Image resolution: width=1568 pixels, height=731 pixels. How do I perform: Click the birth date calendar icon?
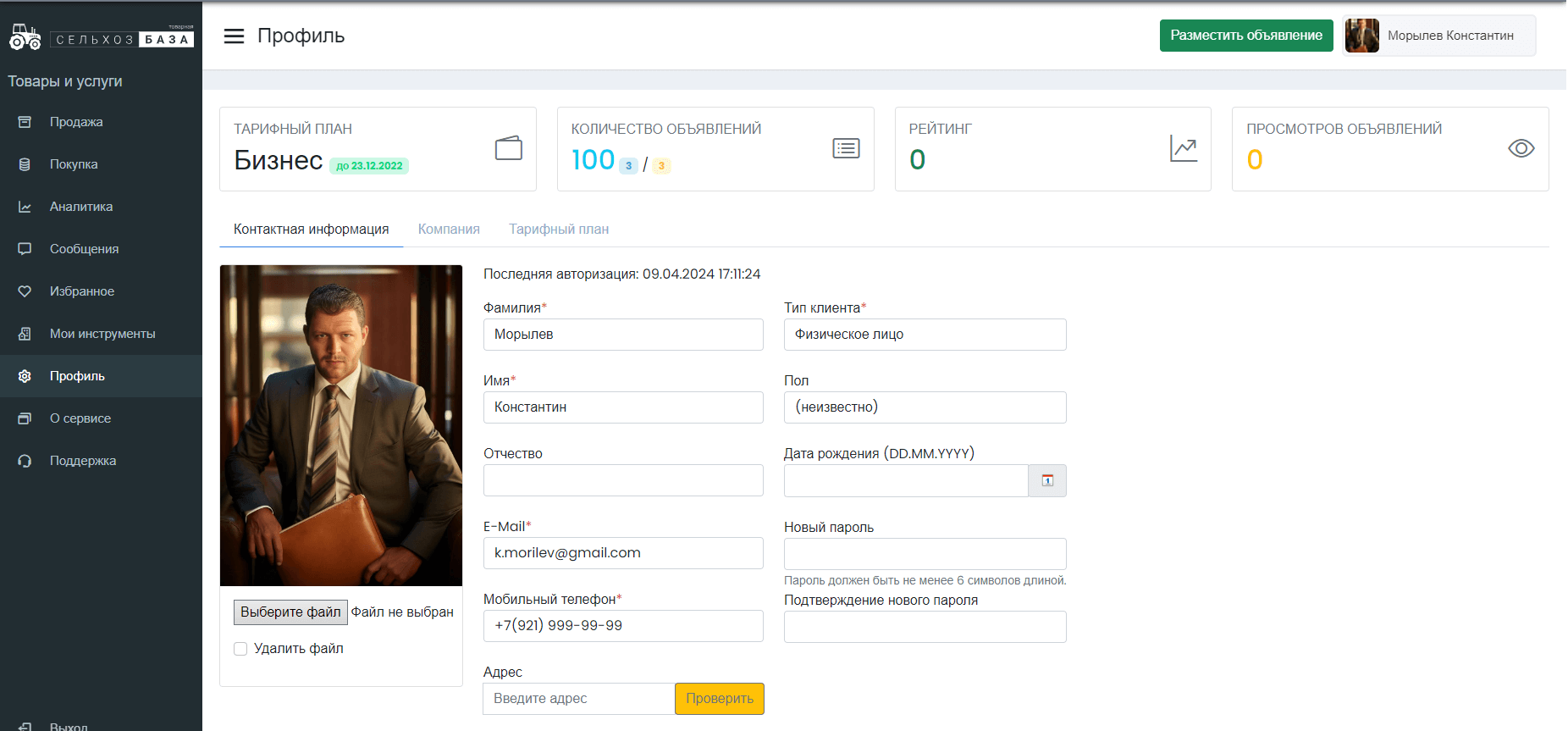1047,480
